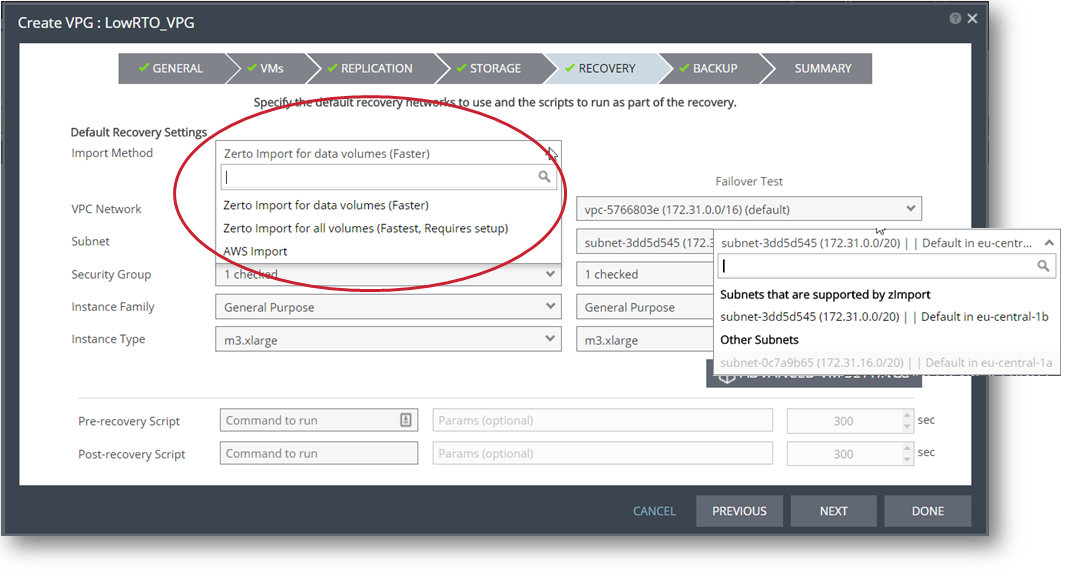
Task: Open Failover Test Instance Family dropdown
Action: [x=645, y=307]
